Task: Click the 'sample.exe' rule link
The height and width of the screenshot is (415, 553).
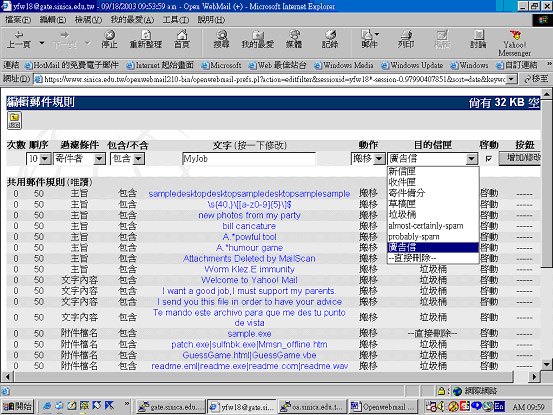Action: click(249, 334)
